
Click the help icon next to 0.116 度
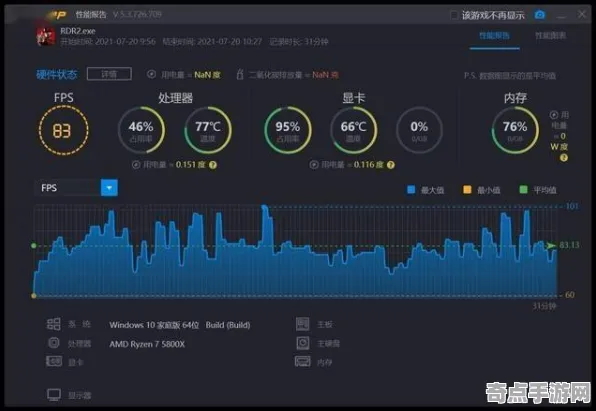391,165
